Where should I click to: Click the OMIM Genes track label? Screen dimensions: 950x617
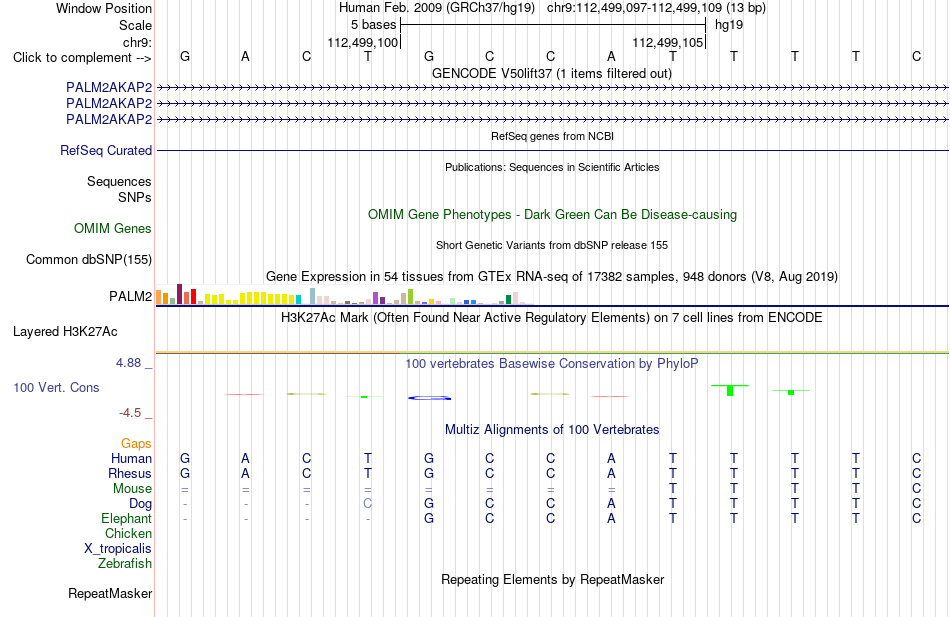coord(112,228)
